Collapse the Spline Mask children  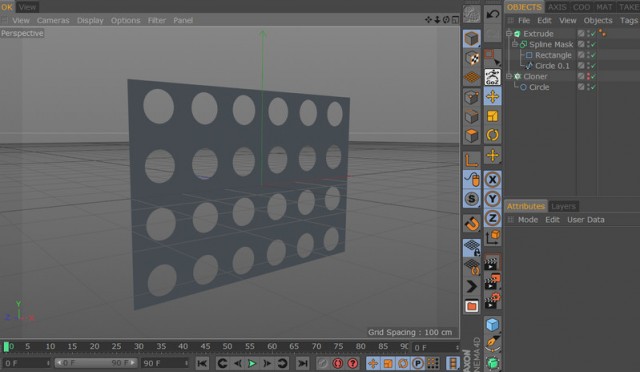[x=515, y=44]
